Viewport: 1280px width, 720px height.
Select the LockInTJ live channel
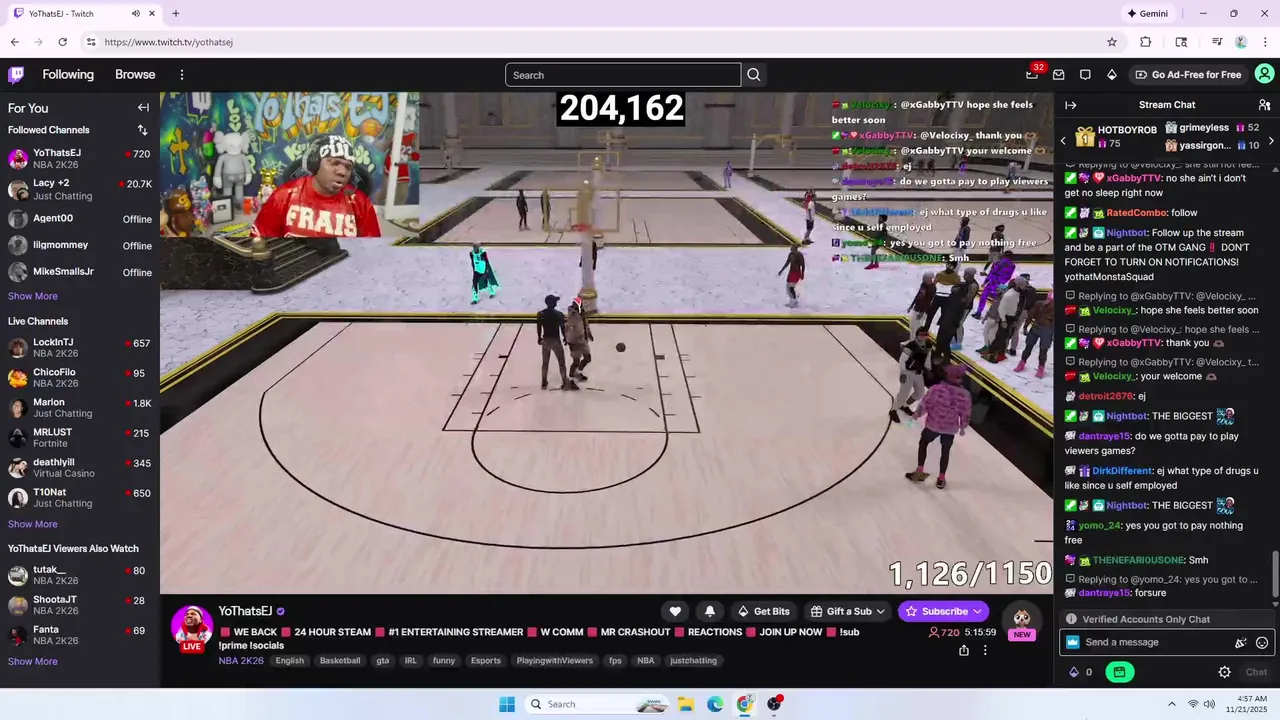(x=80, y=348)
